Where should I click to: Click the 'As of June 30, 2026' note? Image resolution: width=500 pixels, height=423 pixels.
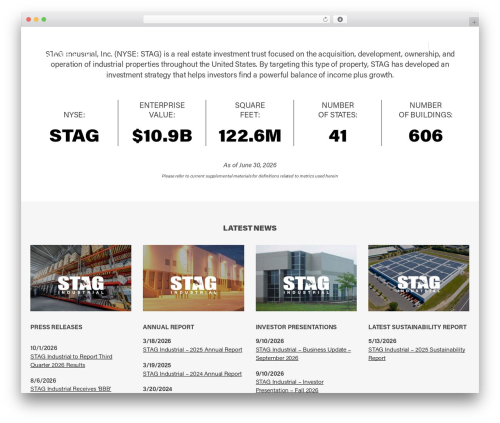tap(250, 165)
